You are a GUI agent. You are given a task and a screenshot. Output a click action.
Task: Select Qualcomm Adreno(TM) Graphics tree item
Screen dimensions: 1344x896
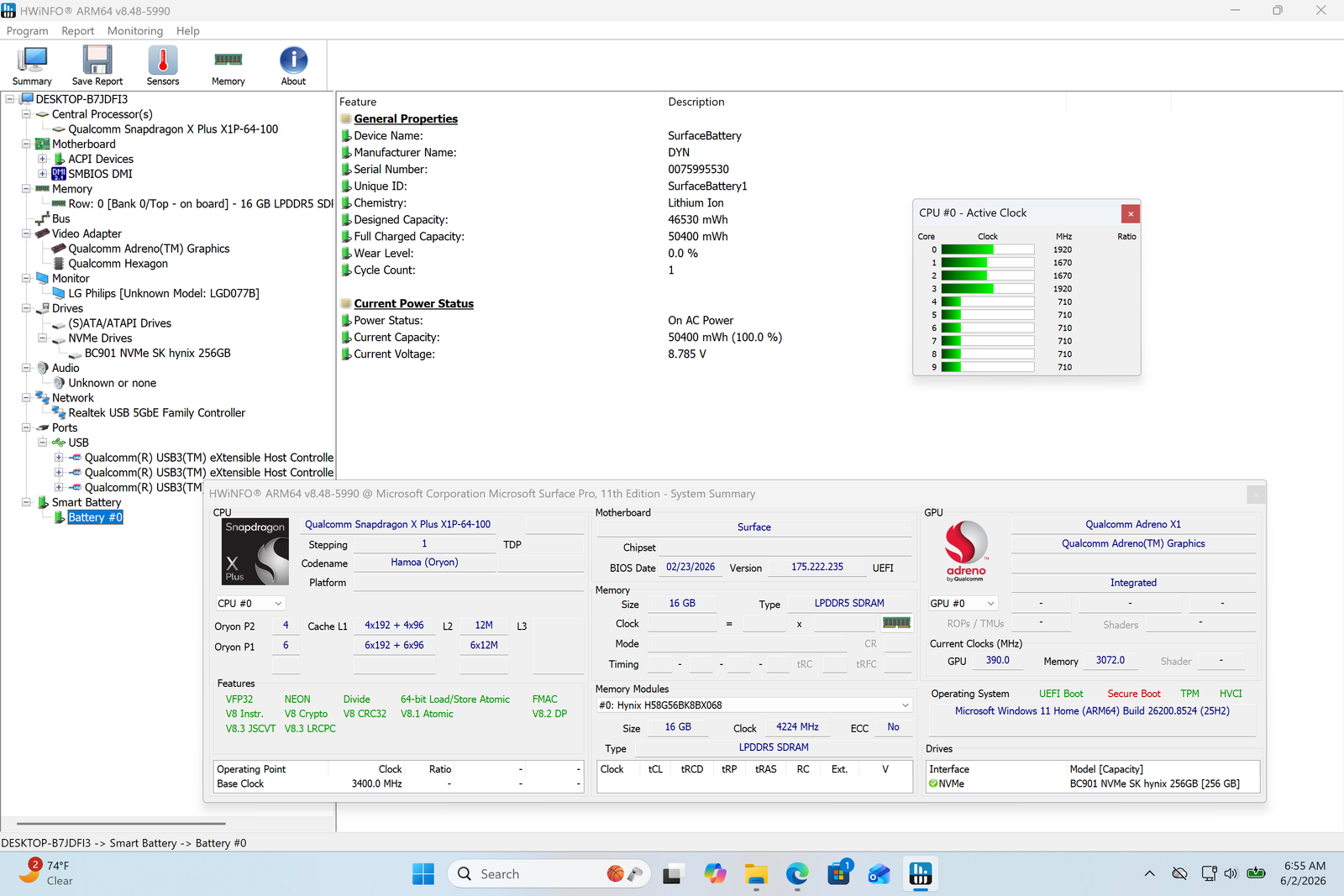point(149,249)
